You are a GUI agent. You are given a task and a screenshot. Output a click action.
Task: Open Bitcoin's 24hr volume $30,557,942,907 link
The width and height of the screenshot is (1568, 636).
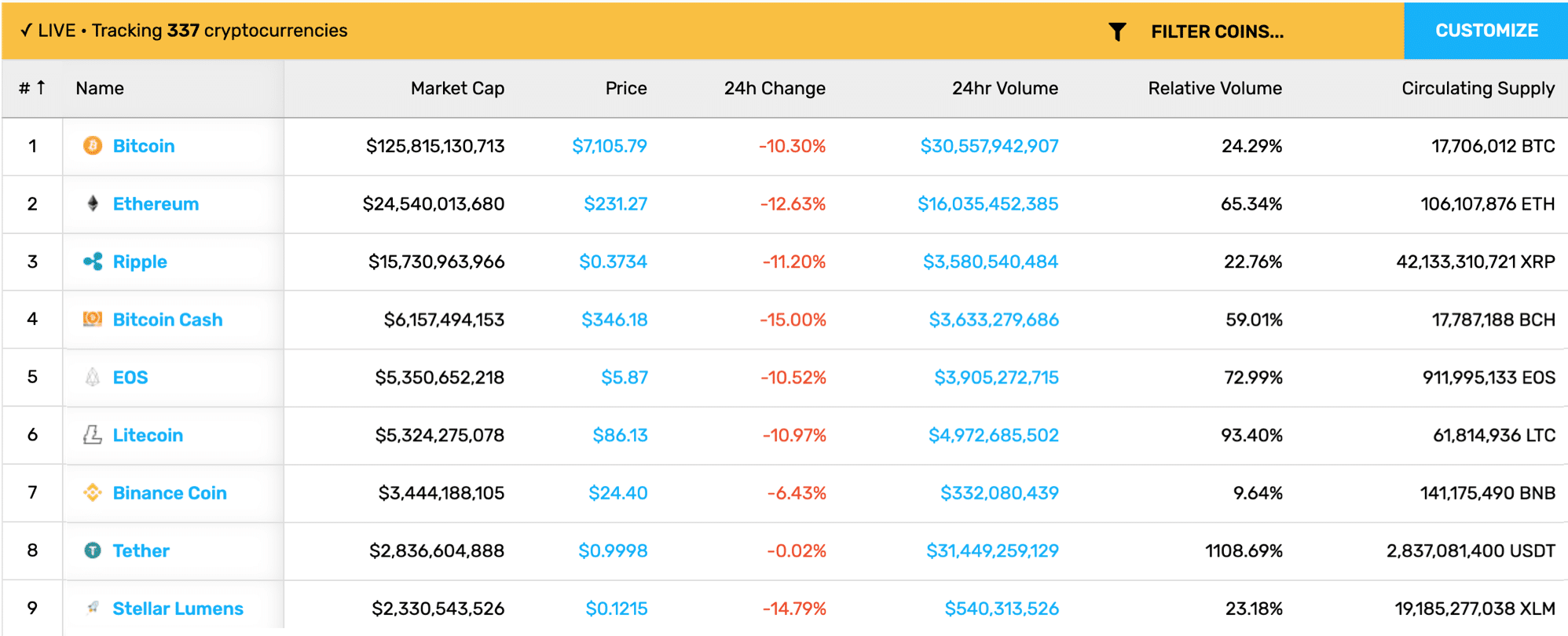tap(989, 146)
